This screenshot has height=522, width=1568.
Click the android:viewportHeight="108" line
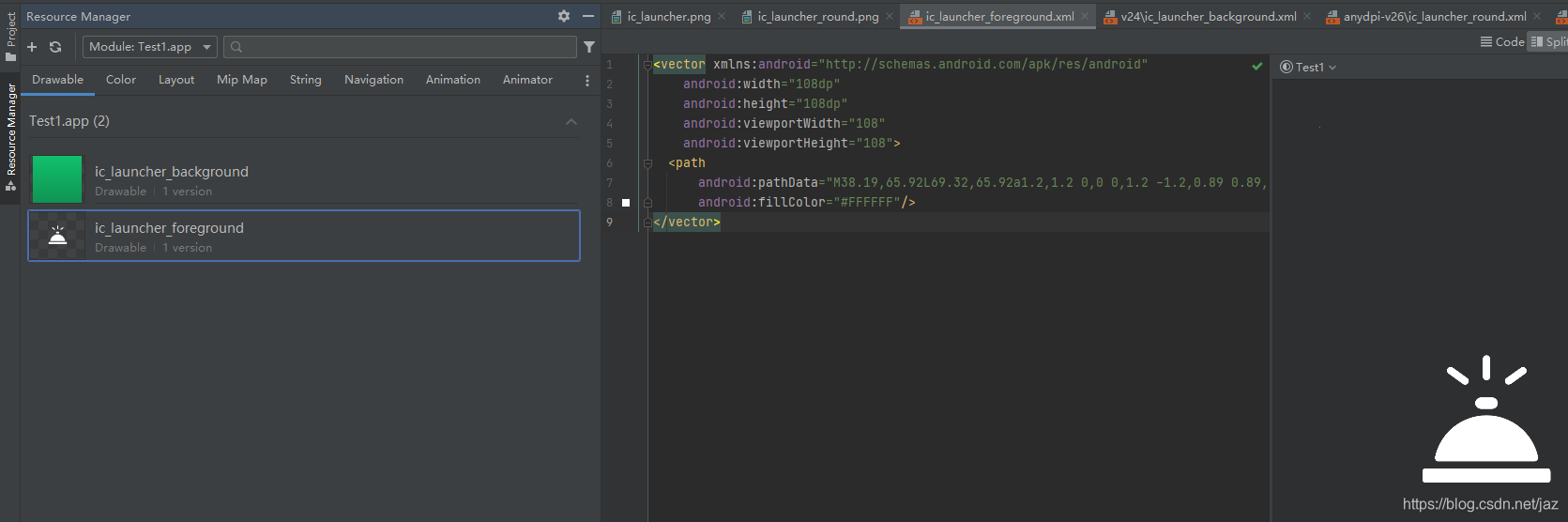pos(791,144)
